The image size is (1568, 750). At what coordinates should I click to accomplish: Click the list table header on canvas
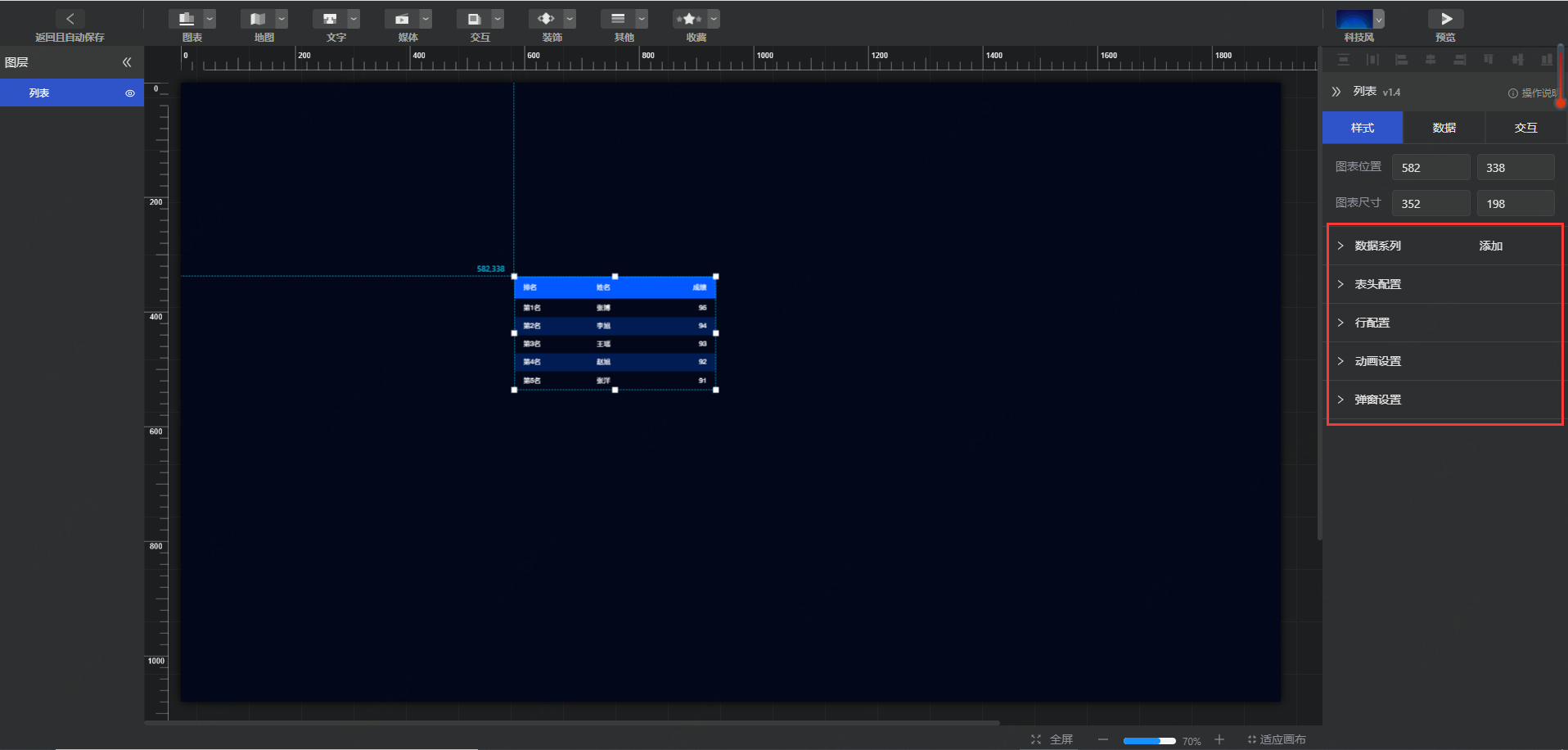point(615,287)
